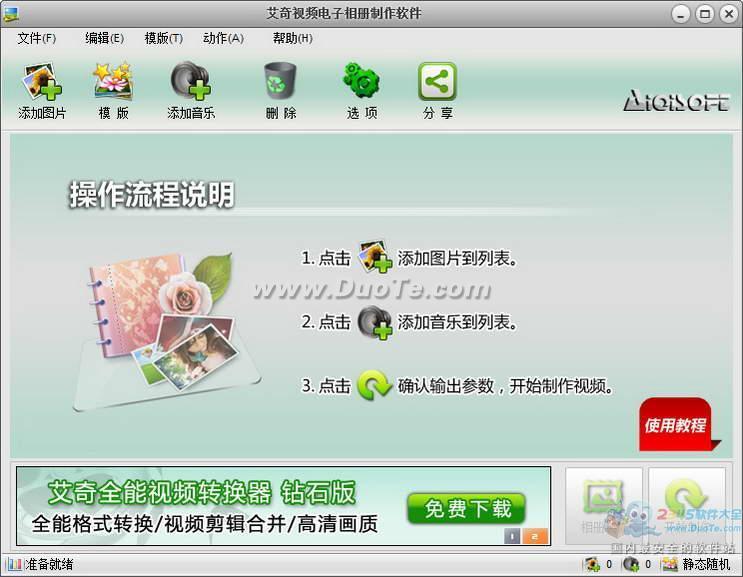Image resolution: width=743 pixels, height=577 pixels.
Task: Click the album and rose illustration
Action: [166, 332]
